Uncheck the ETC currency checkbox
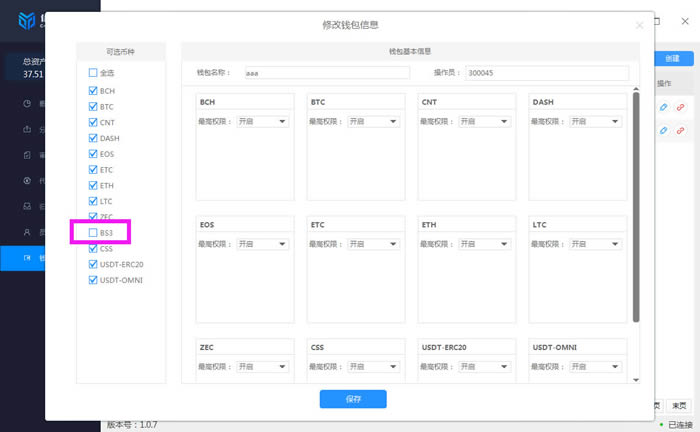 93,170
